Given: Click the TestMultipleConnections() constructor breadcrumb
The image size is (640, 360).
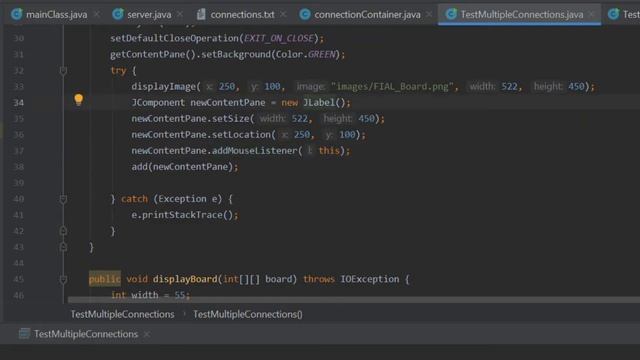Looking at the screenshot, I should pyautogui.click(x=248, y=314).
